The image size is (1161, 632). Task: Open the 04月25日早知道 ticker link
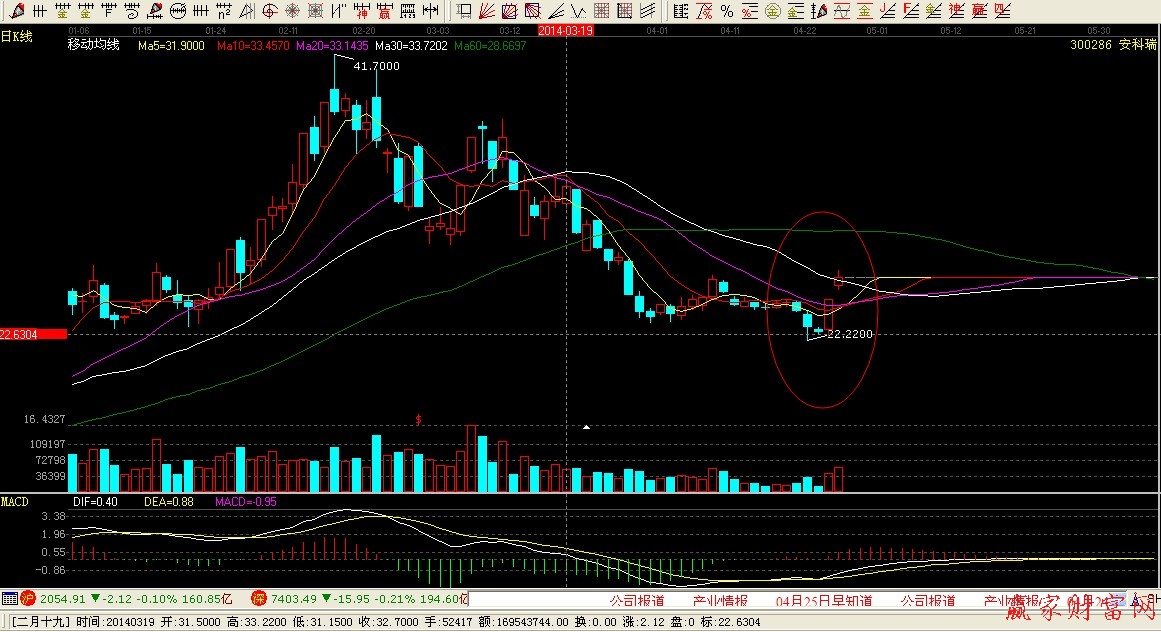(x=824, y=600)
